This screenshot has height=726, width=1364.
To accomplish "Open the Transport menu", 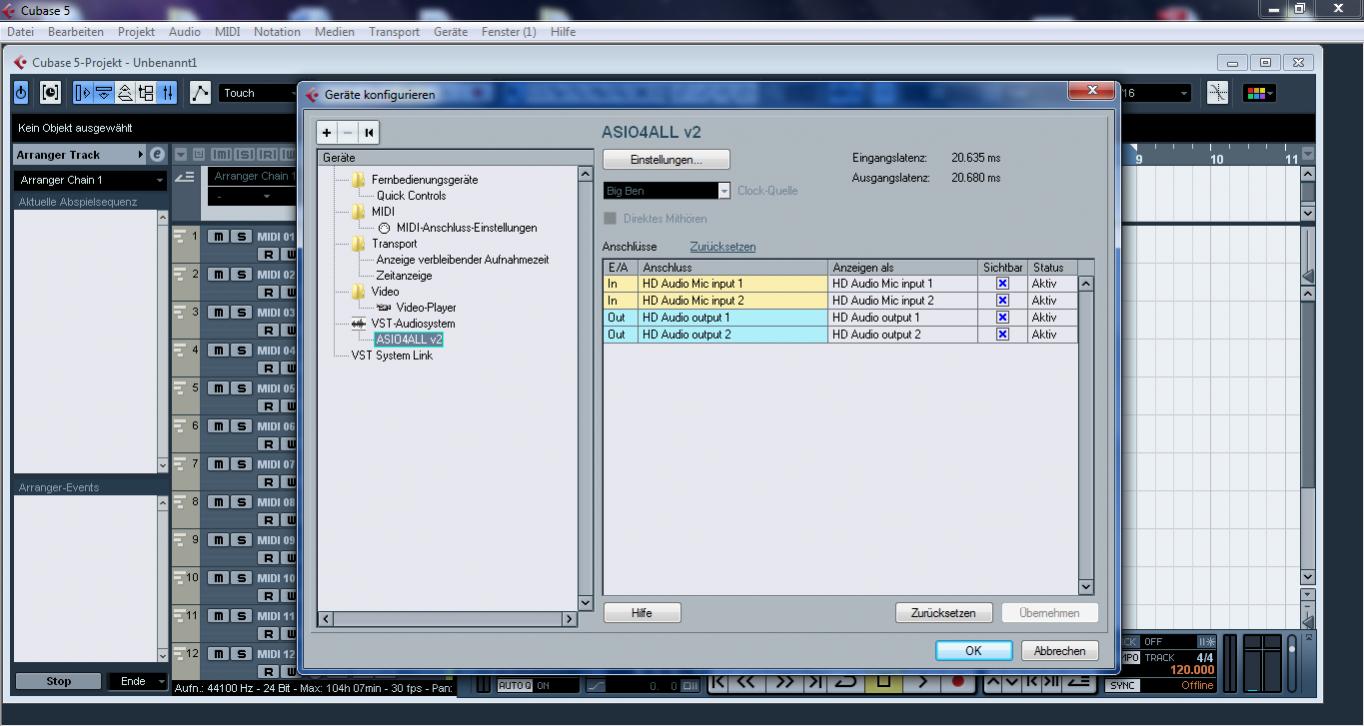I will pyautogui.click(x=394, y=31).
